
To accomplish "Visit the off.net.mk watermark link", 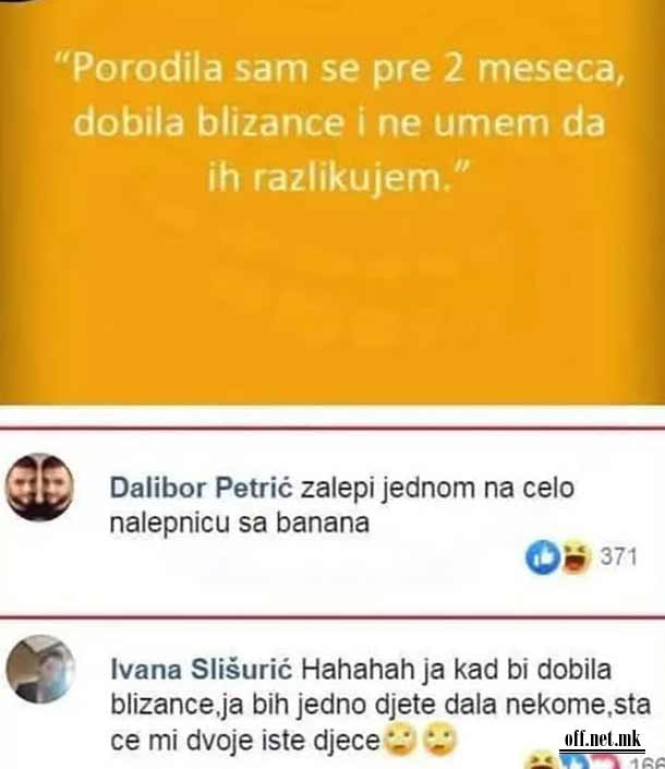I will [602, 739].
